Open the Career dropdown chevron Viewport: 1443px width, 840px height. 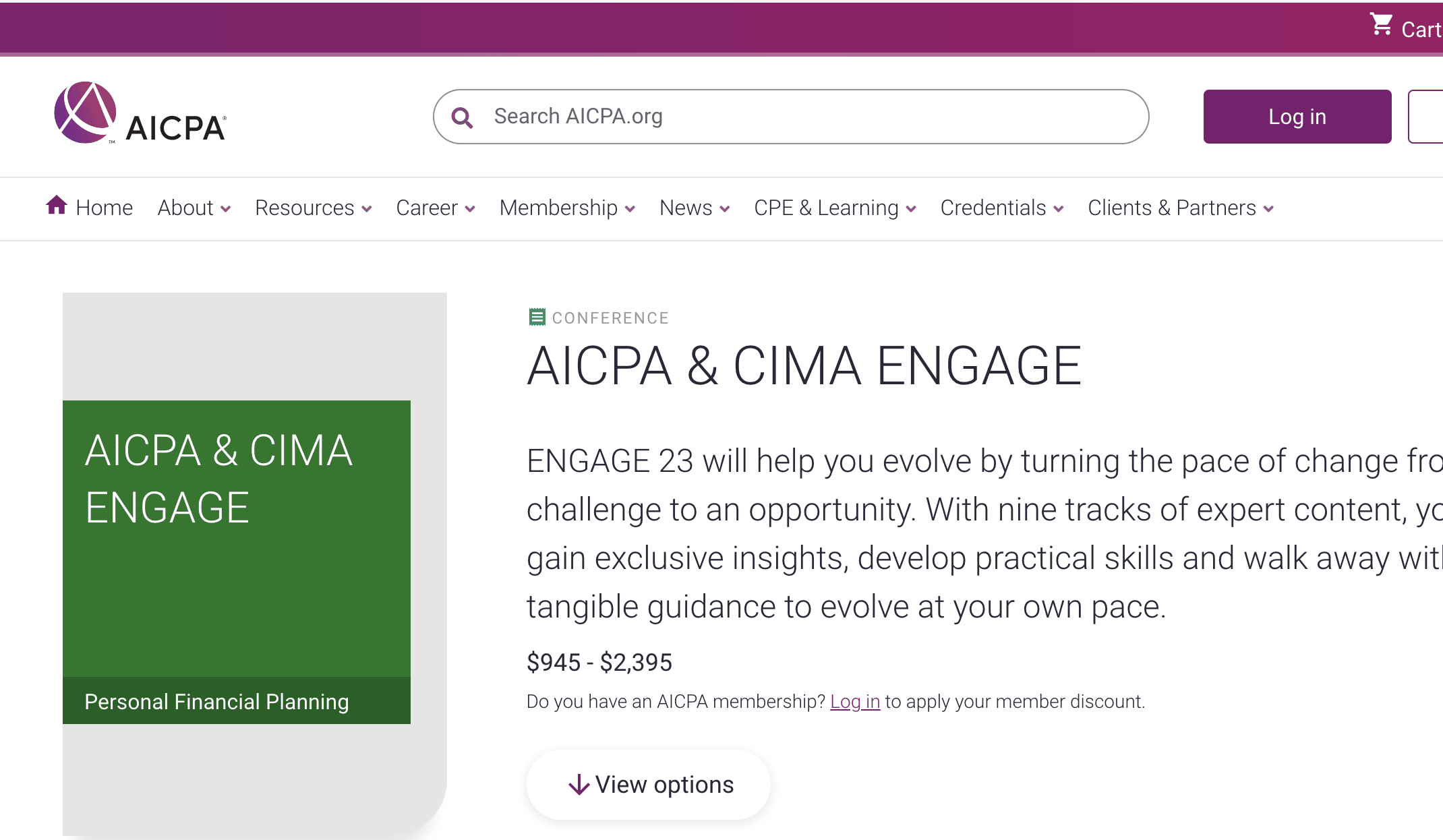tap(470, 209)
